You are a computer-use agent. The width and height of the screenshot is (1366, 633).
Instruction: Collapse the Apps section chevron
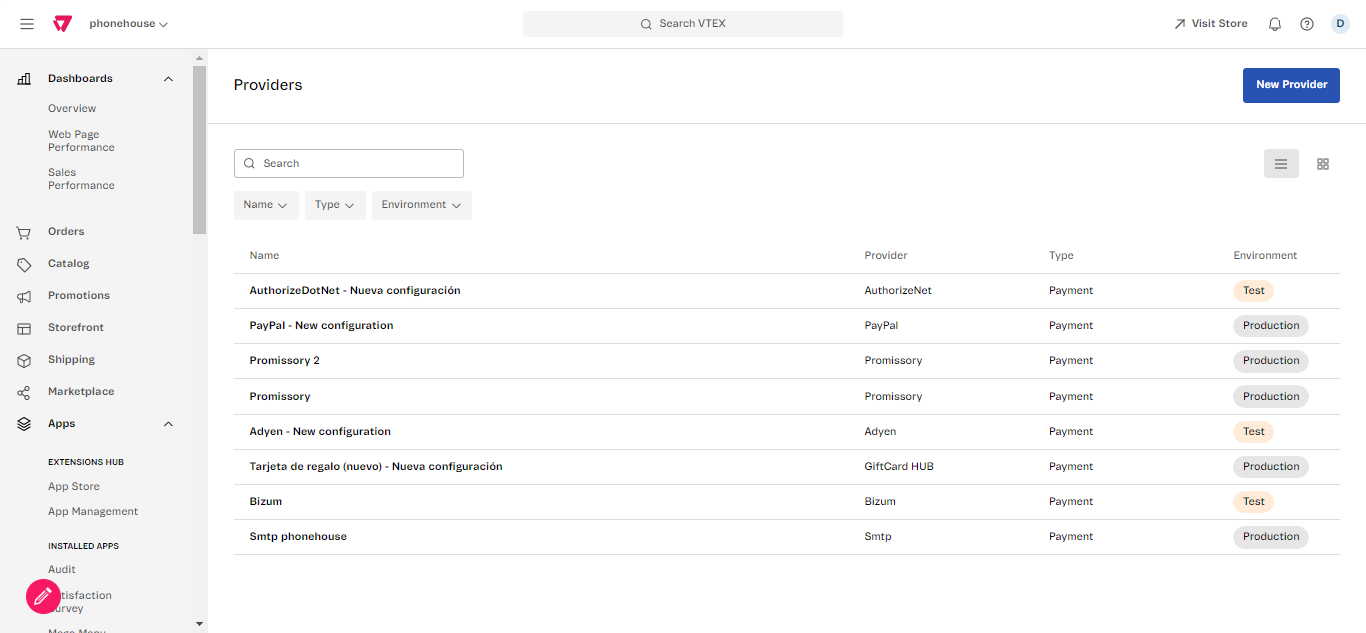tap(168, 424)
